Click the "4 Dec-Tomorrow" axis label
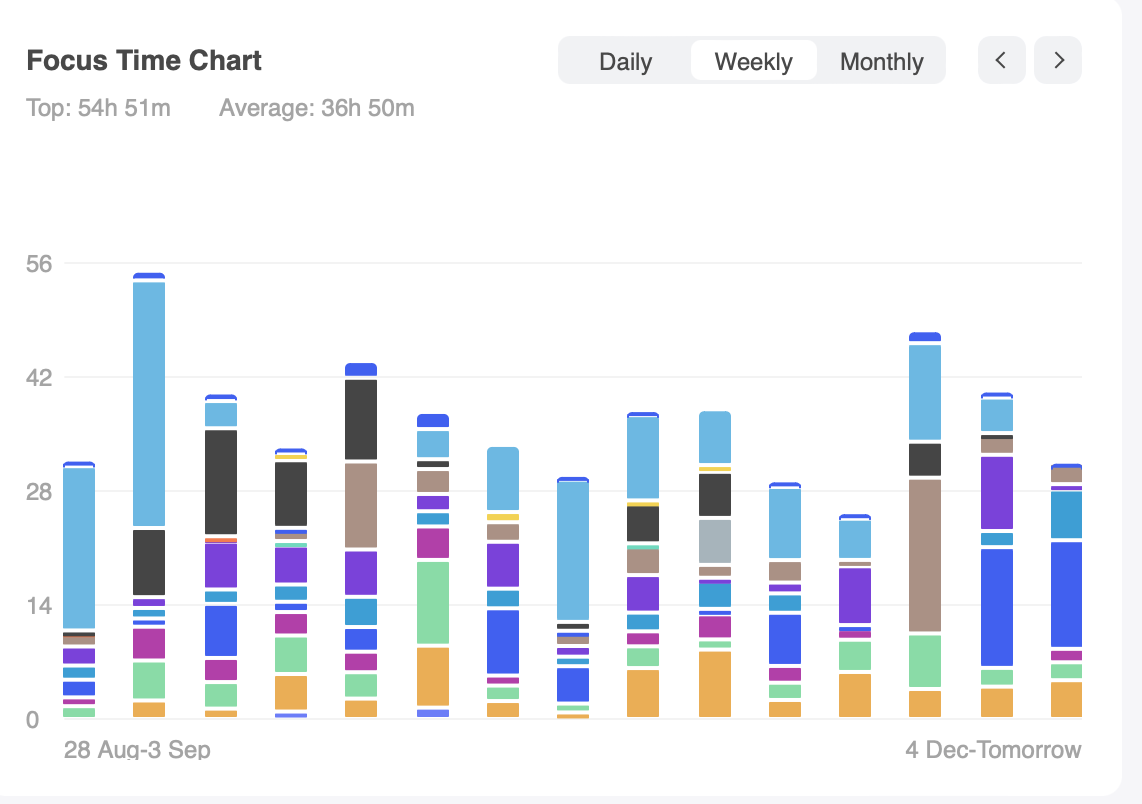This screenshot has width=1142, height=804. click(x=993, y=749)
